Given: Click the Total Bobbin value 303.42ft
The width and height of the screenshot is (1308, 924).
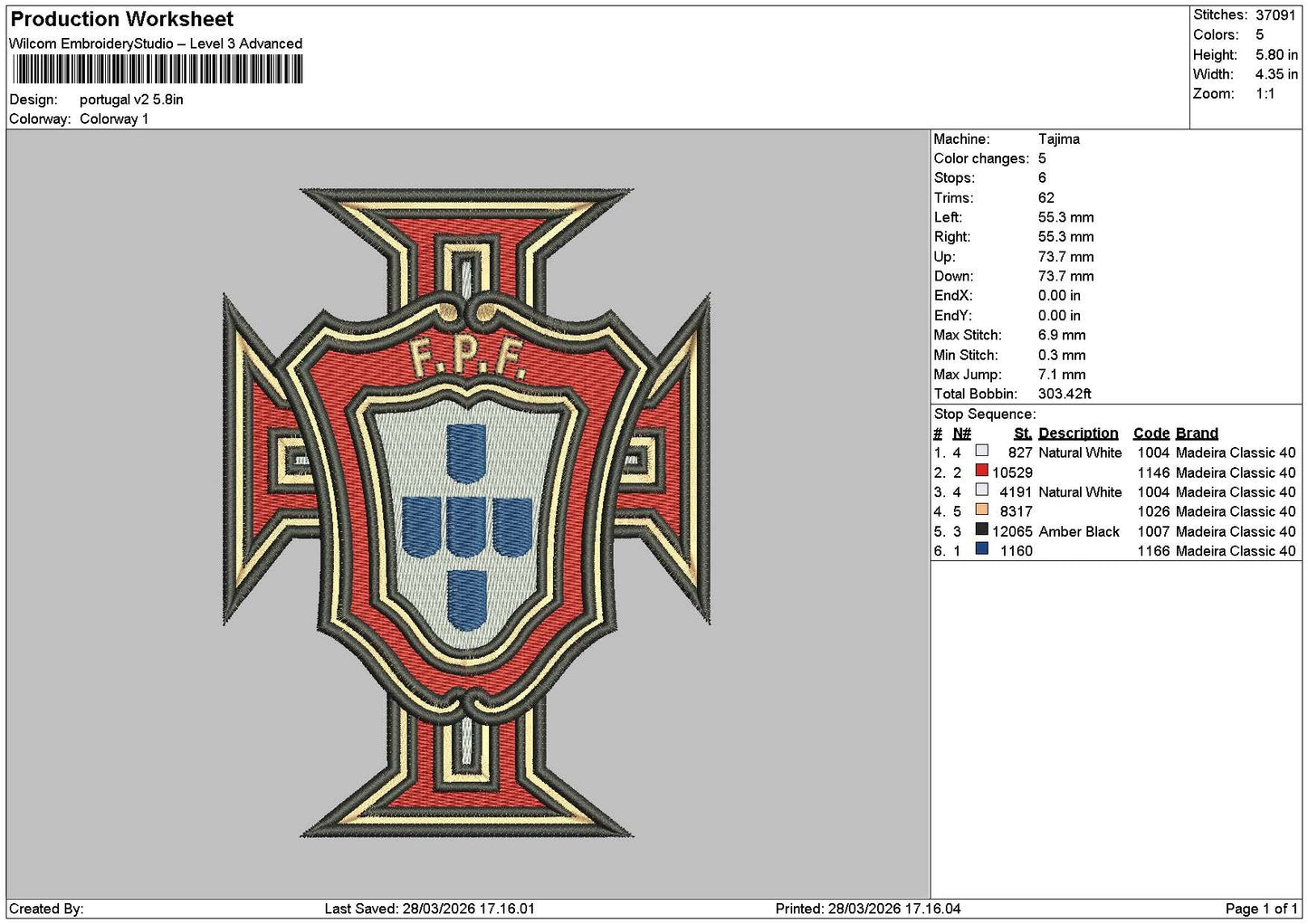Looking at the screenshot, I should [x=1065, y=394].
